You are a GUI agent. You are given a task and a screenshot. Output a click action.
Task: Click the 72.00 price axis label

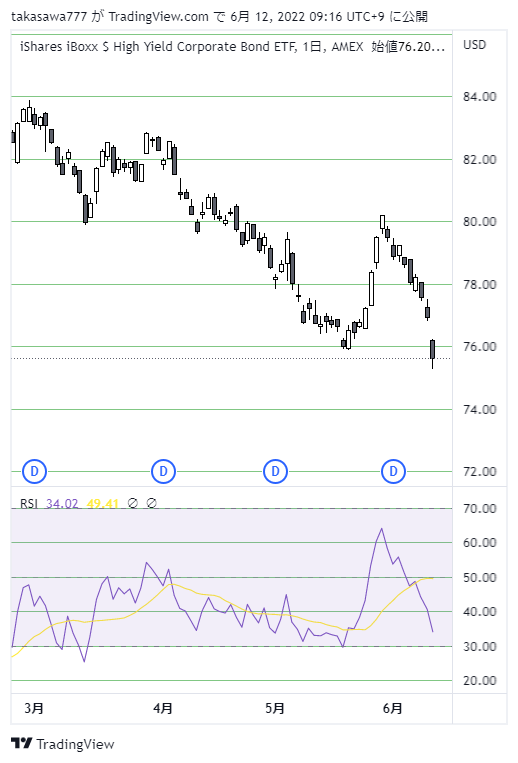(480, 472)
